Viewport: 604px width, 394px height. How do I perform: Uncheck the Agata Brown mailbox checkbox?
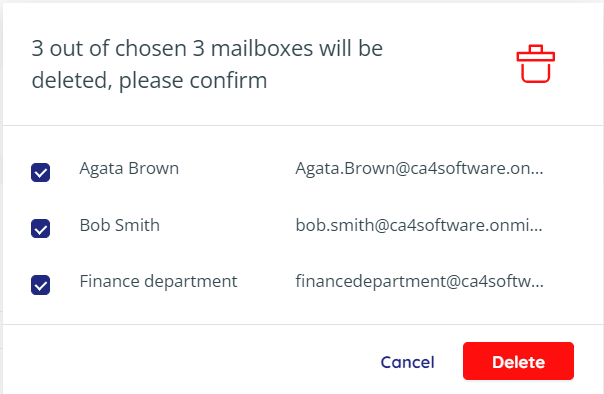tap(40, 172)
